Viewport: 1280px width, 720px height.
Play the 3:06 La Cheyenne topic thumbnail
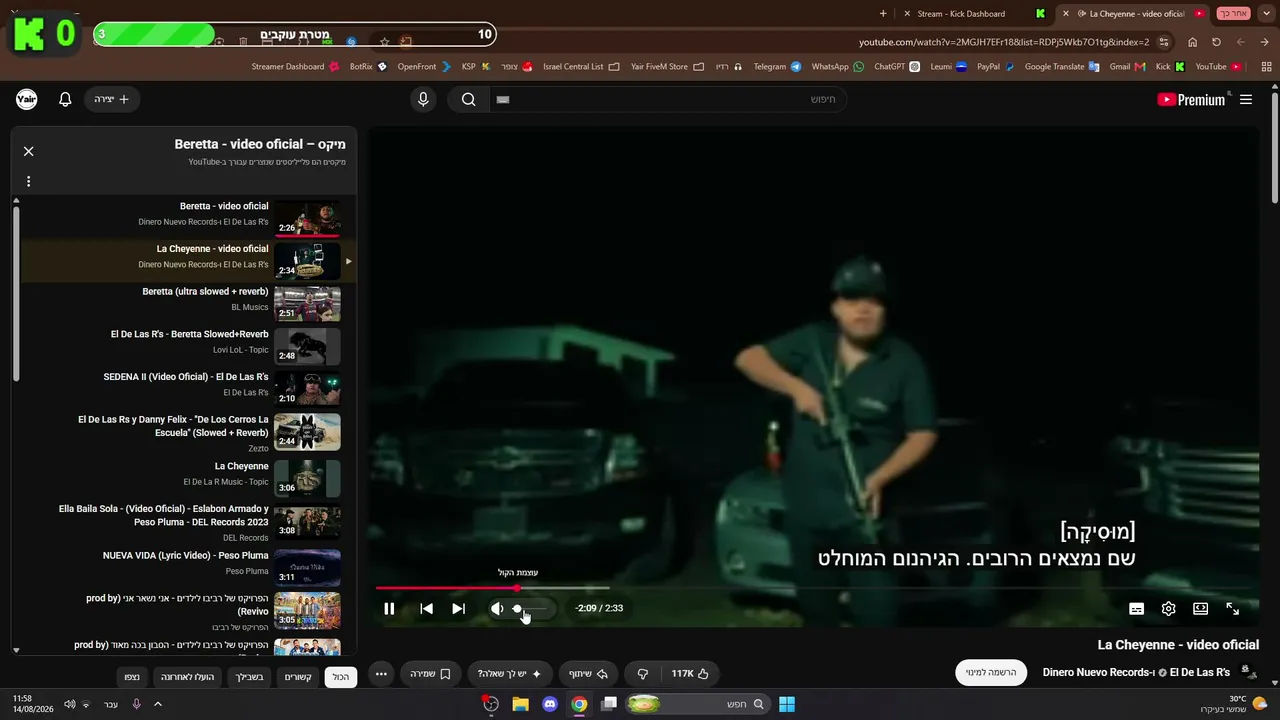tap(307, 478)
